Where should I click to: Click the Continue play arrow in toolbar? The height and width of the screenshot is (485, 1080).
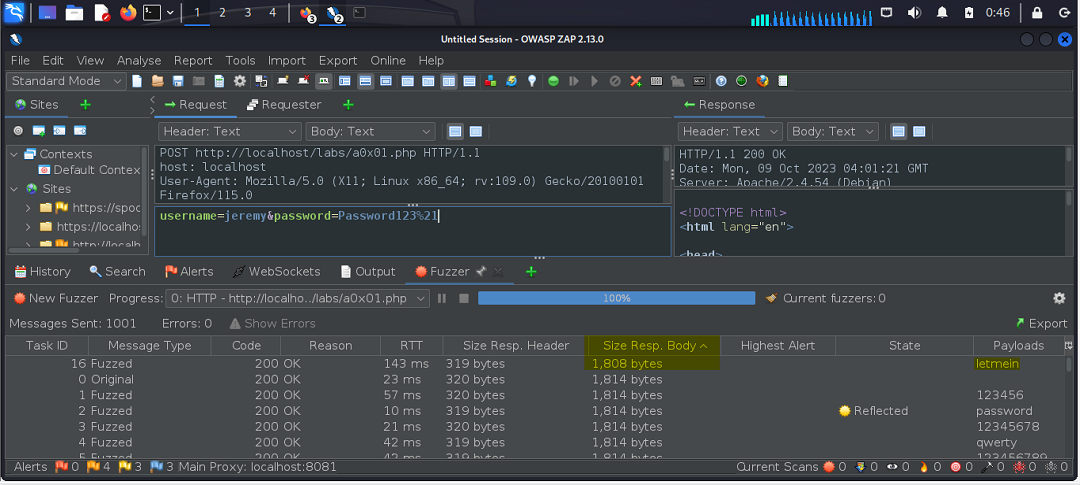pos(594,81)
